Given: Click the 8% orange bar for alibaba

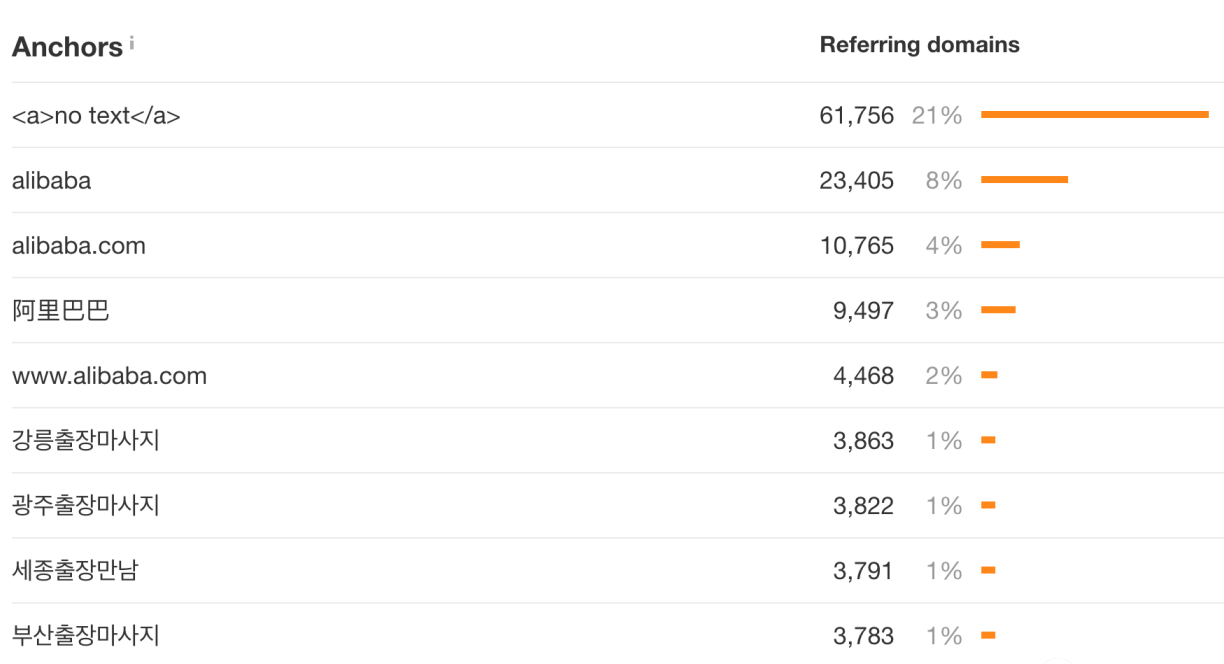Looking at the screenshot, I should [x=1024, y=180].
